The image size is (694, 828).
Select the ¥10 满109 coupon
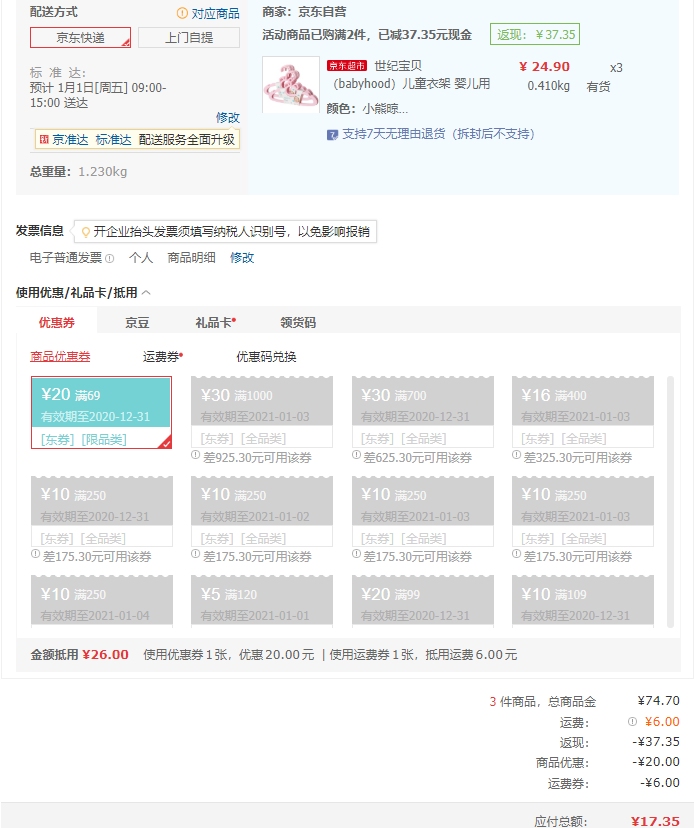point(583,601)
